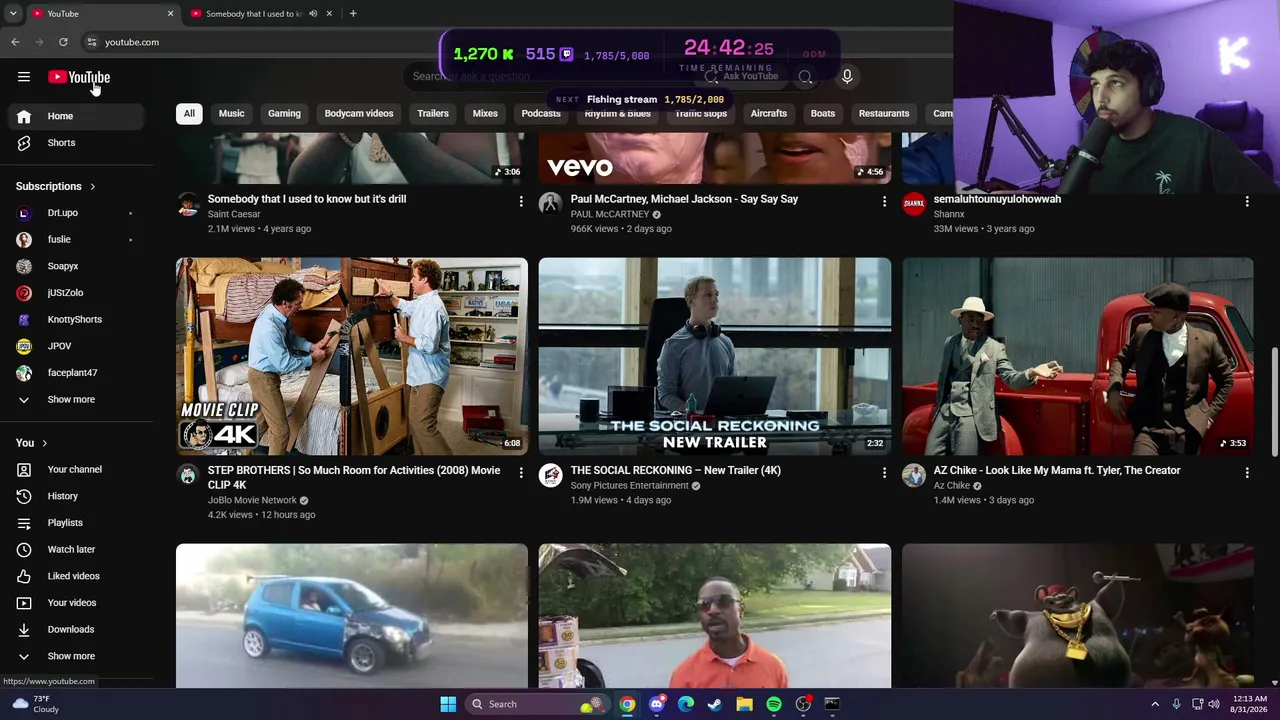This screenshot has width=1280, height=720.
Task: Open Microsoft Edge from the taskbar
Action: tap(686, 704)
